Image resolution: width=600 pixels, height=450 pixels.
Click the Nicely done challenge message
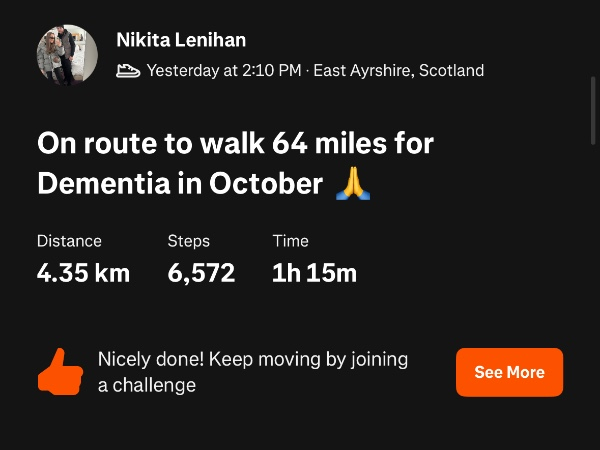252,360
